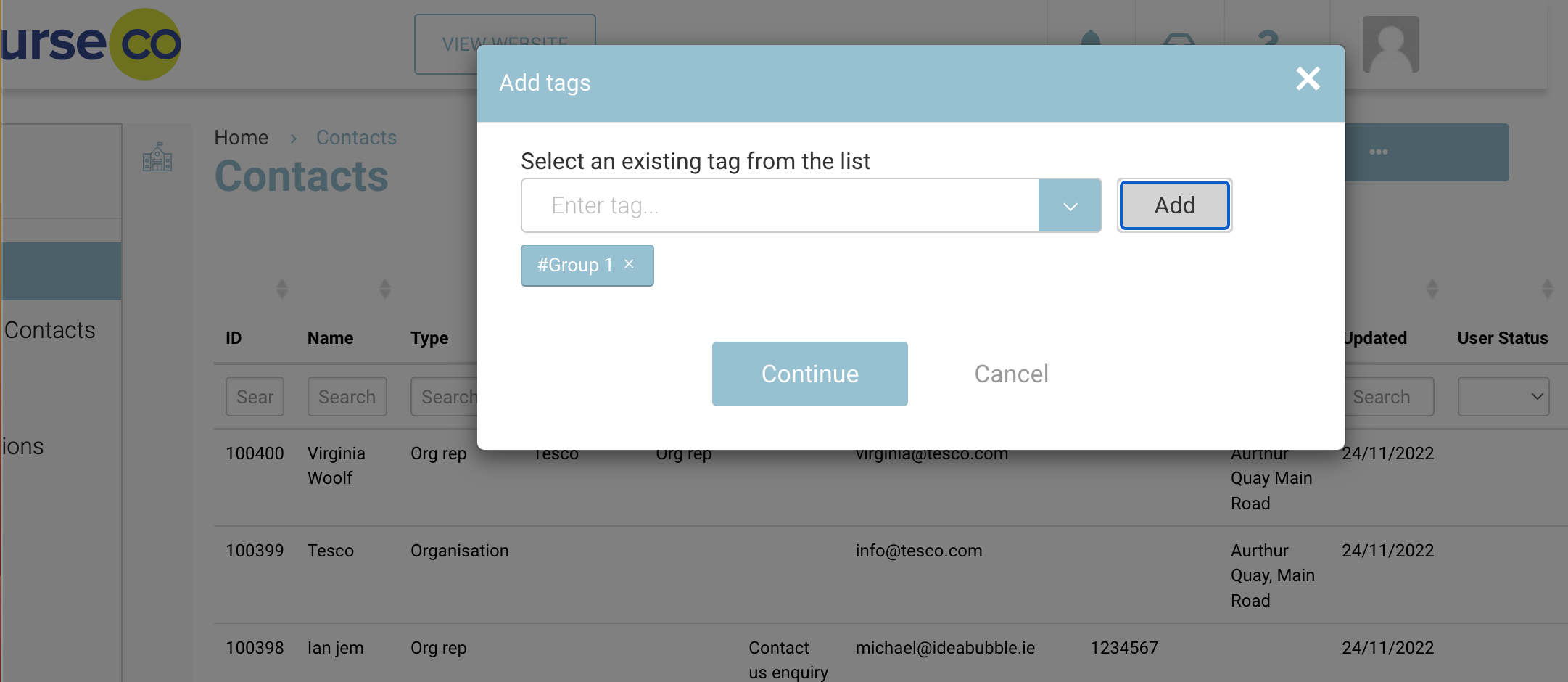Sort by the User Status column arrows
This screenshot has height=682, width=1568.
[x=1548, y=289]
